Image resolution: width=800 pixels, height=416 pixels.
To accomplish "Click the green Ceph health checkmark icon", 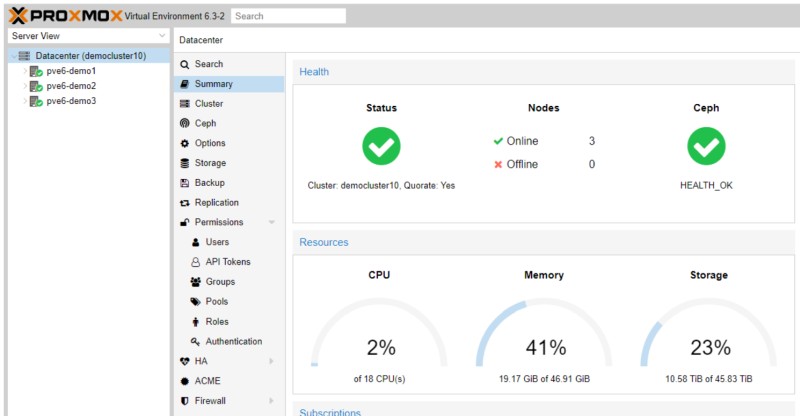I will [706, 146].
